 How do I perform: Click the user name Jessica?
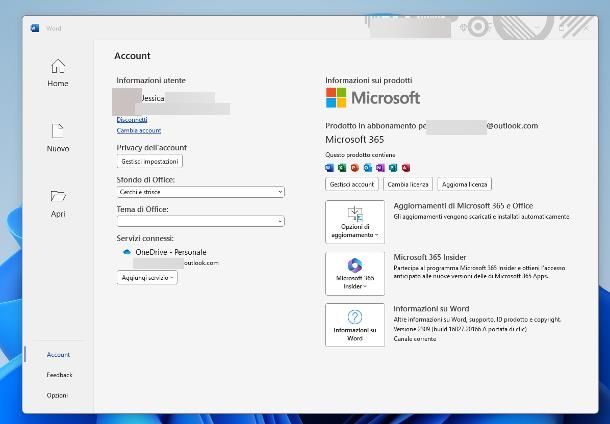tap(152, 98)
